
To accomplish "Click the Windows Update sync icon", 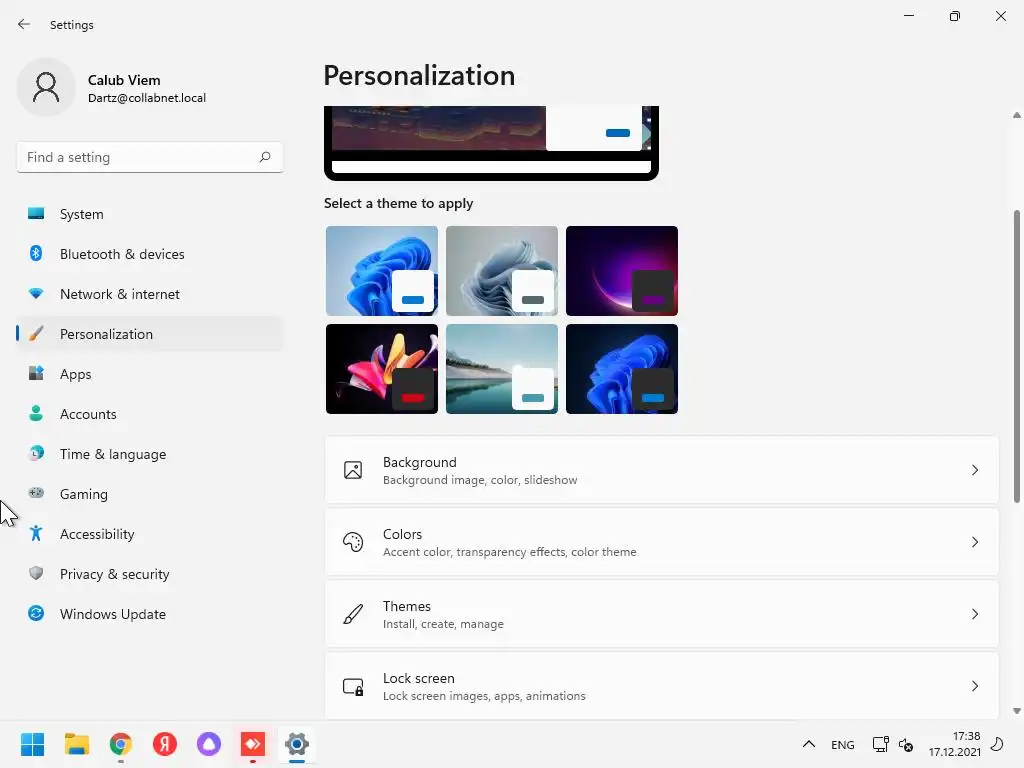I will [36, 613].
